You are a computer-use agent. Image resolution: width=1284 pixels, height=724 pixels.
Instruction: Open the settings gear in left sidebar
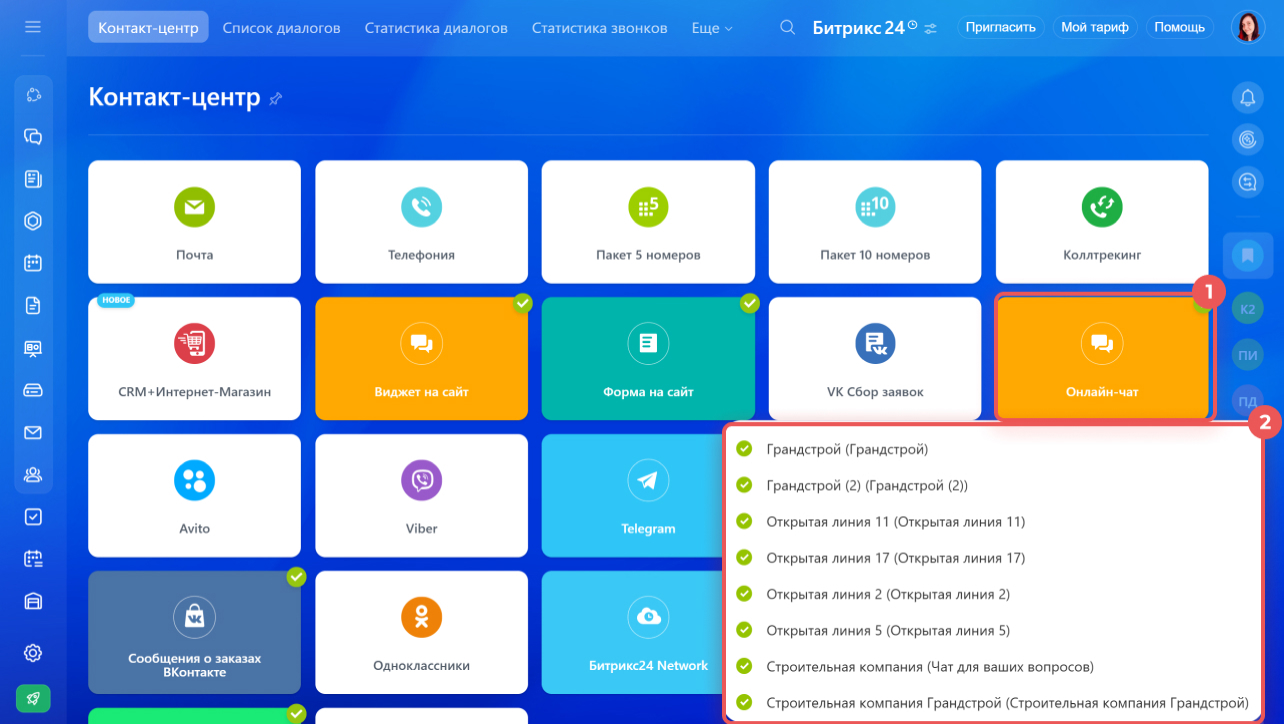pyautogui.click(x=33, y=653)
